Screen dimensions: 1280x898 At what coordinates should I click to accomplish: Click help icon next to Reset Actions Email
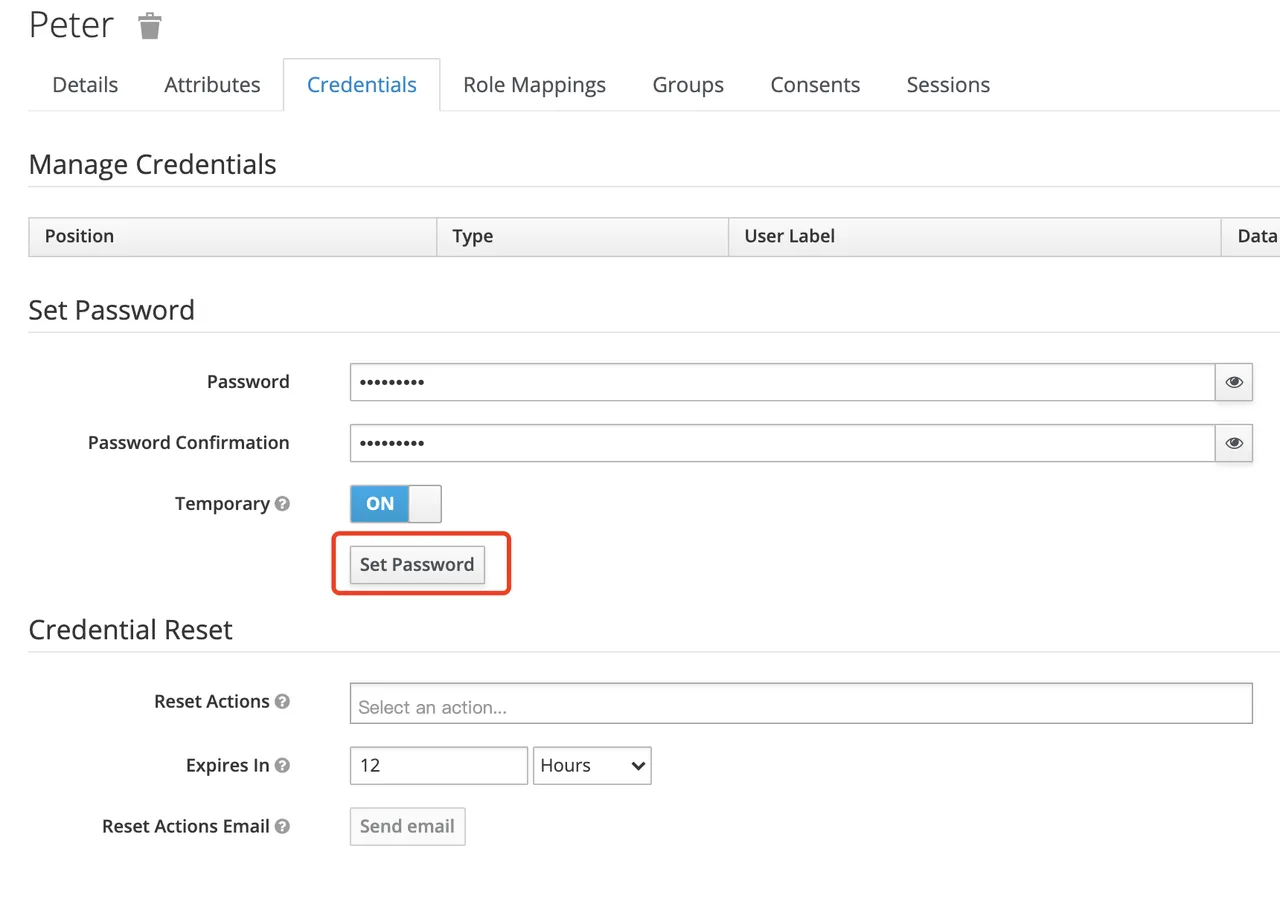(x=282, y=827)
